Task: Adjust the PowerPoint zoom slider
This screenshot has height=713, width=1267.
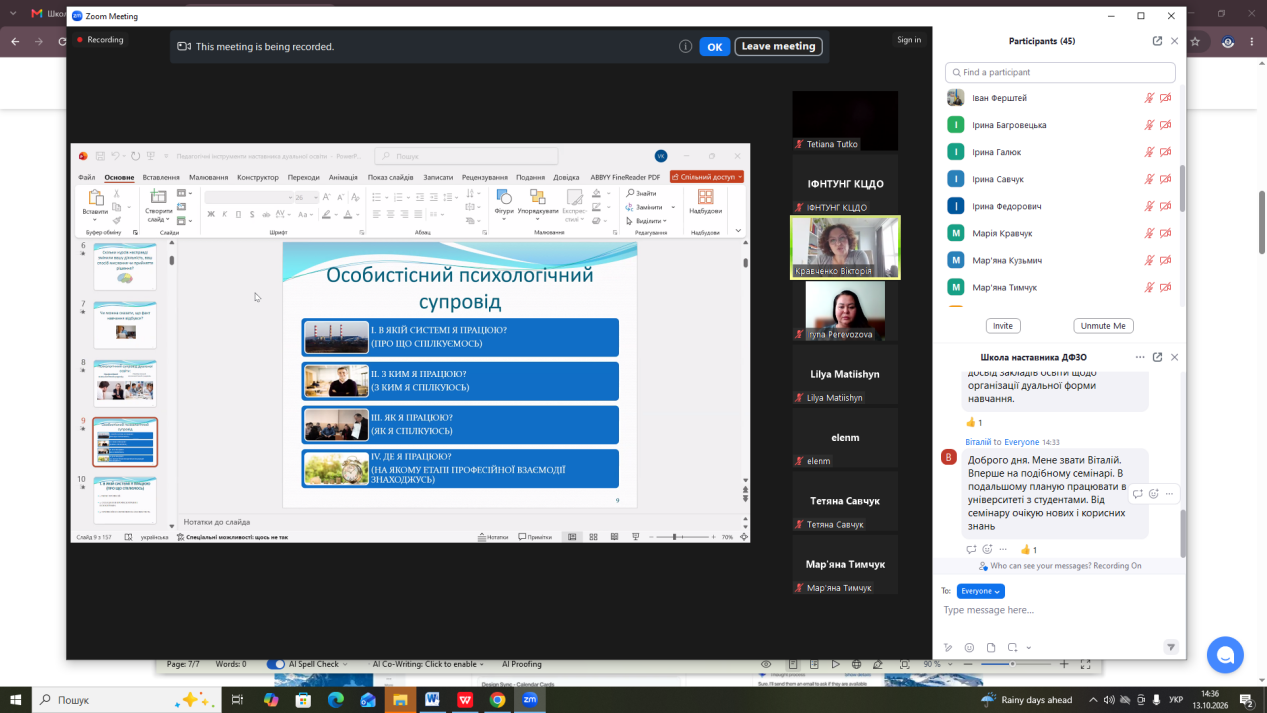Action: [x=677, y=537]
